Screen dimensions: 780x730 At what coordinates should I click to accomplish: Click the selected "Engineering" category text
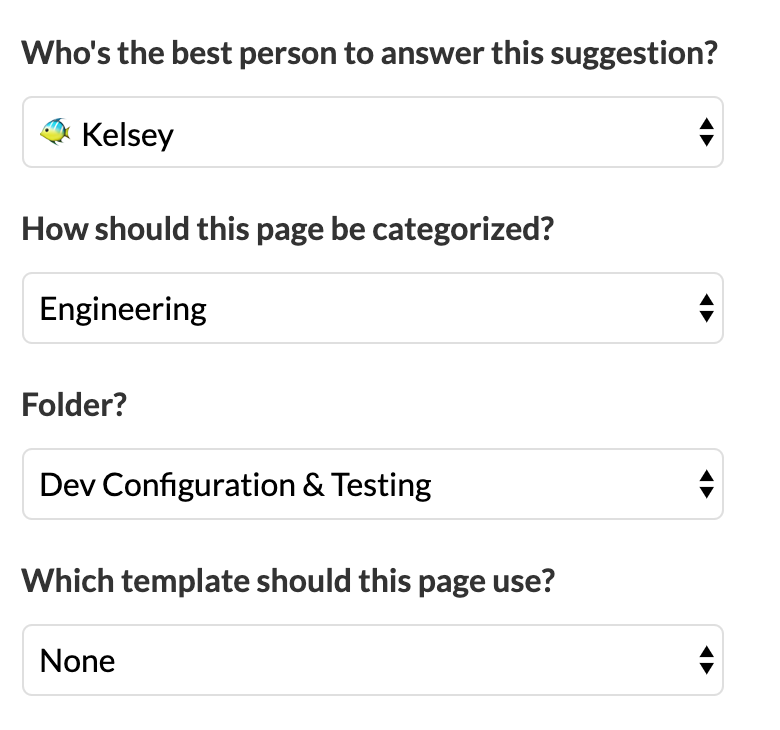pos(123,309)
